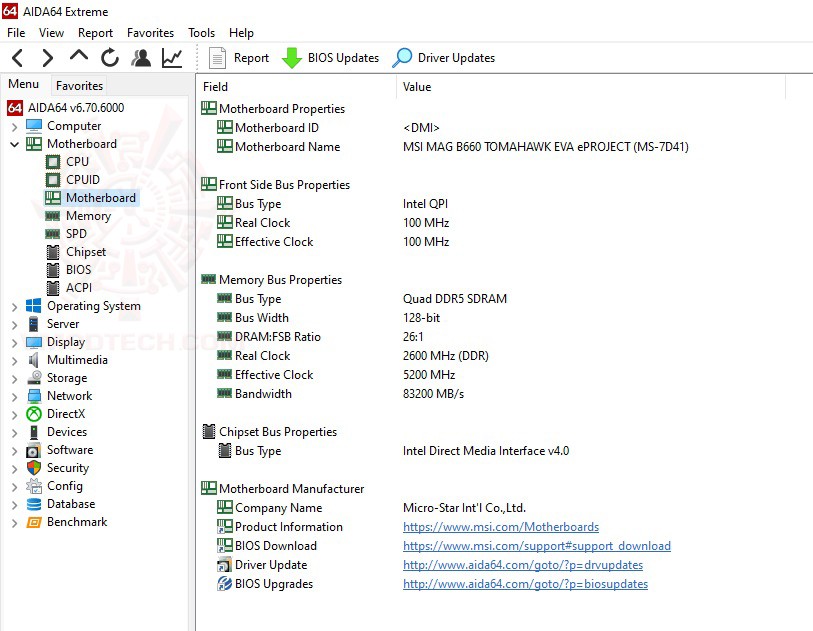Click the Storage disk icon in the tree

pyautogui.click(x=34, y=378)
